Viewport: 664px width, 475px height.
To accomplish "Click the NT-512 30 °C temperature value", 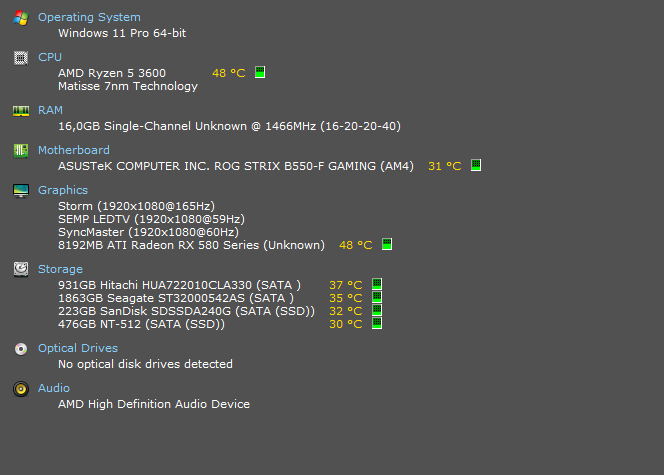I will (x=346, y=324).
